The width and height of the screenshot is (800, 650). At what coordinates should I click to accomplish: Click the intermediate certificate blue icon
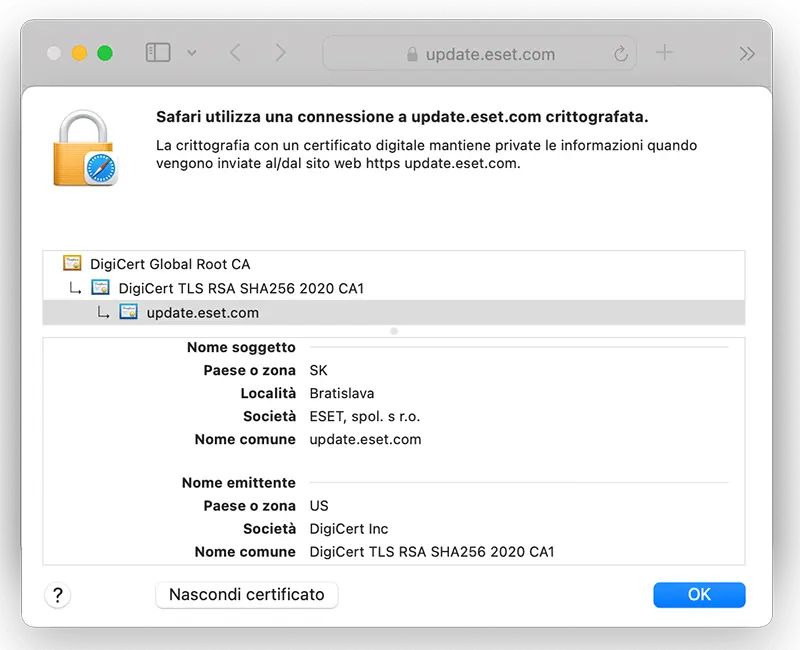pyautogui.click(x=101, y=288)
